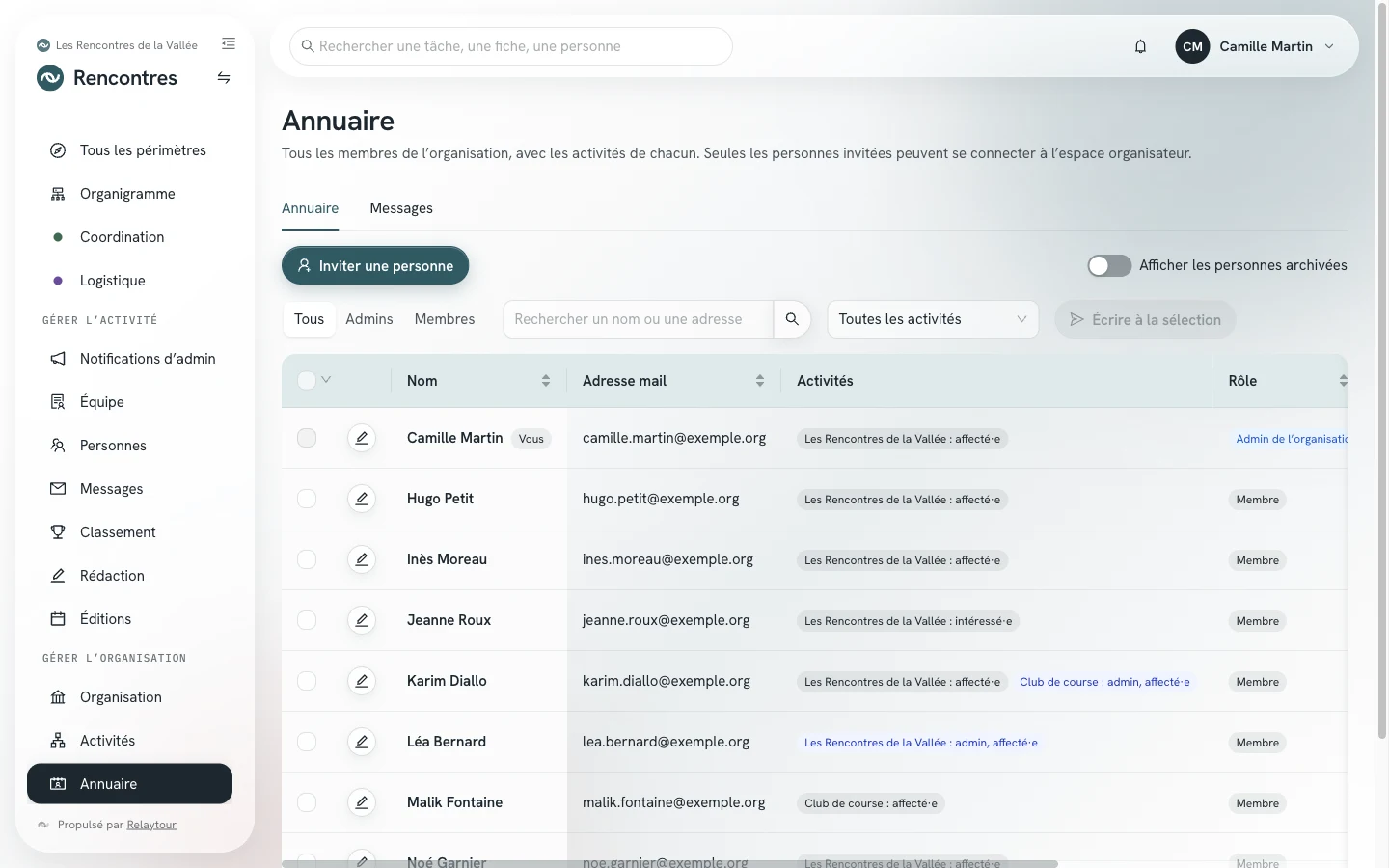Open Classement in the sidebar
This screenshot has width=1389, height=868.
(x=129, y=532)
